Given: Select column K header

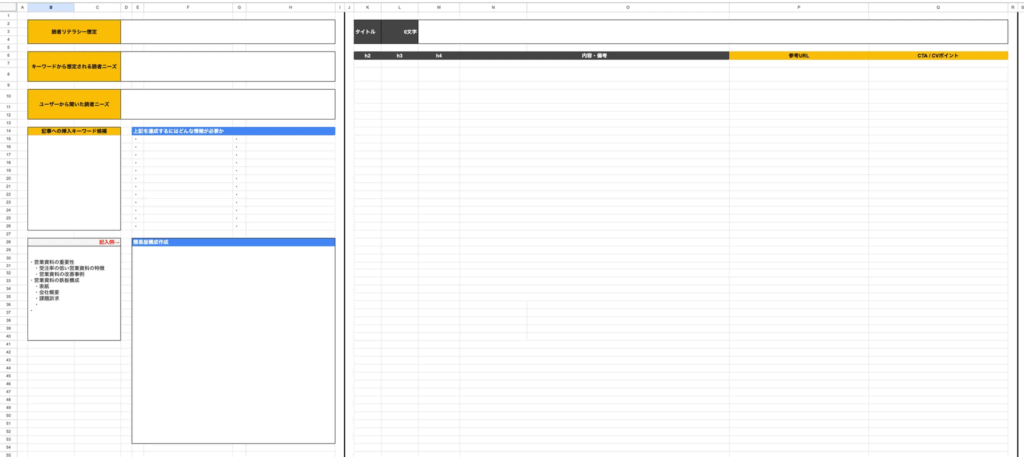Looking at the screenshot, I should pyautogui.click(x=368, y=7).
